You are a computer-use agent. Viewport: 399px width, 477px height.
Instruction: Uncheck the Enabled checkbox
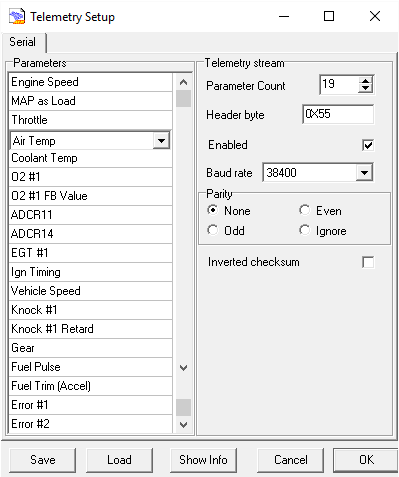368,145
